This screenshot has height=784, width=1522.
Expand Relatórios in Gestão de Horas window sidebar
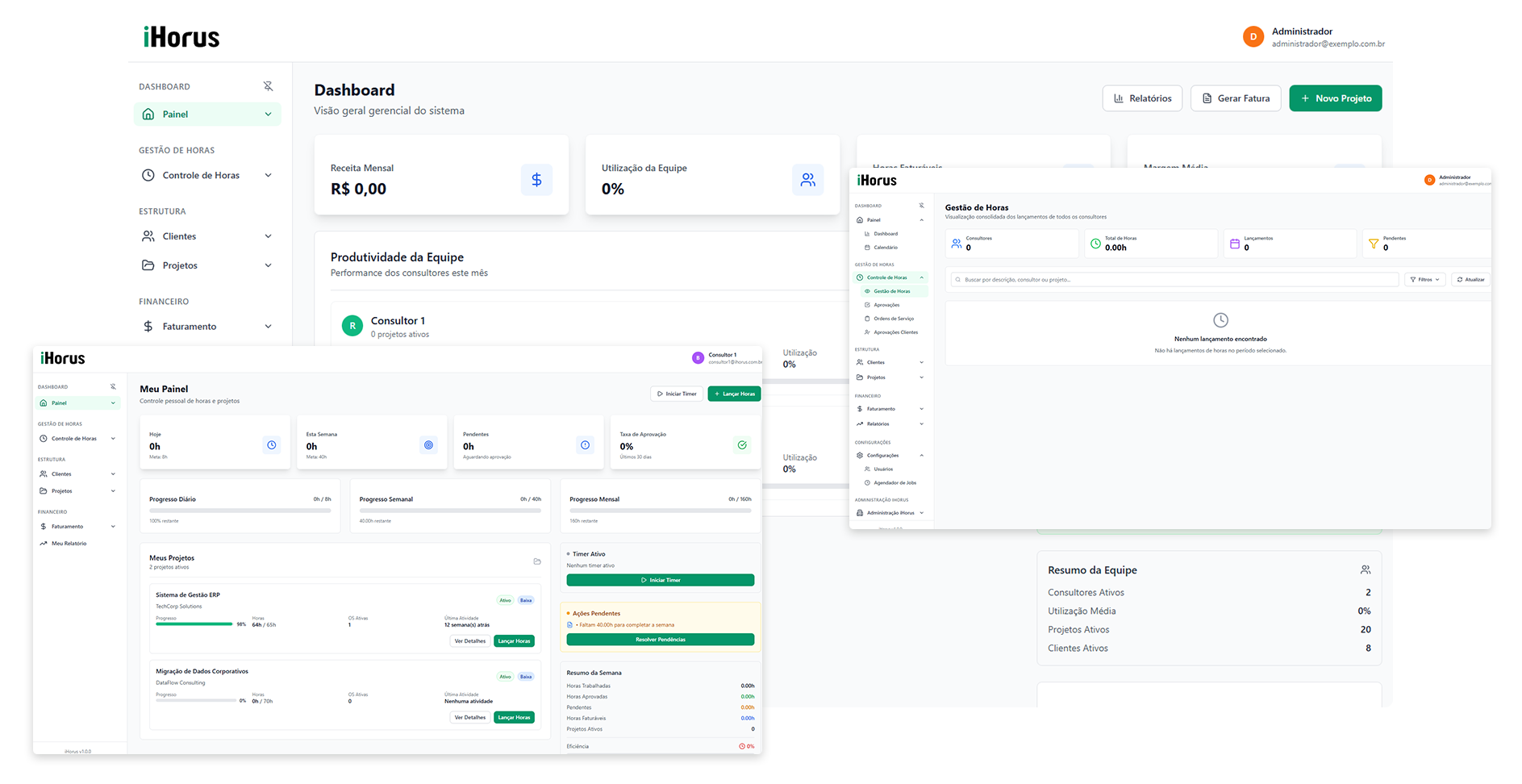(922, 424)
